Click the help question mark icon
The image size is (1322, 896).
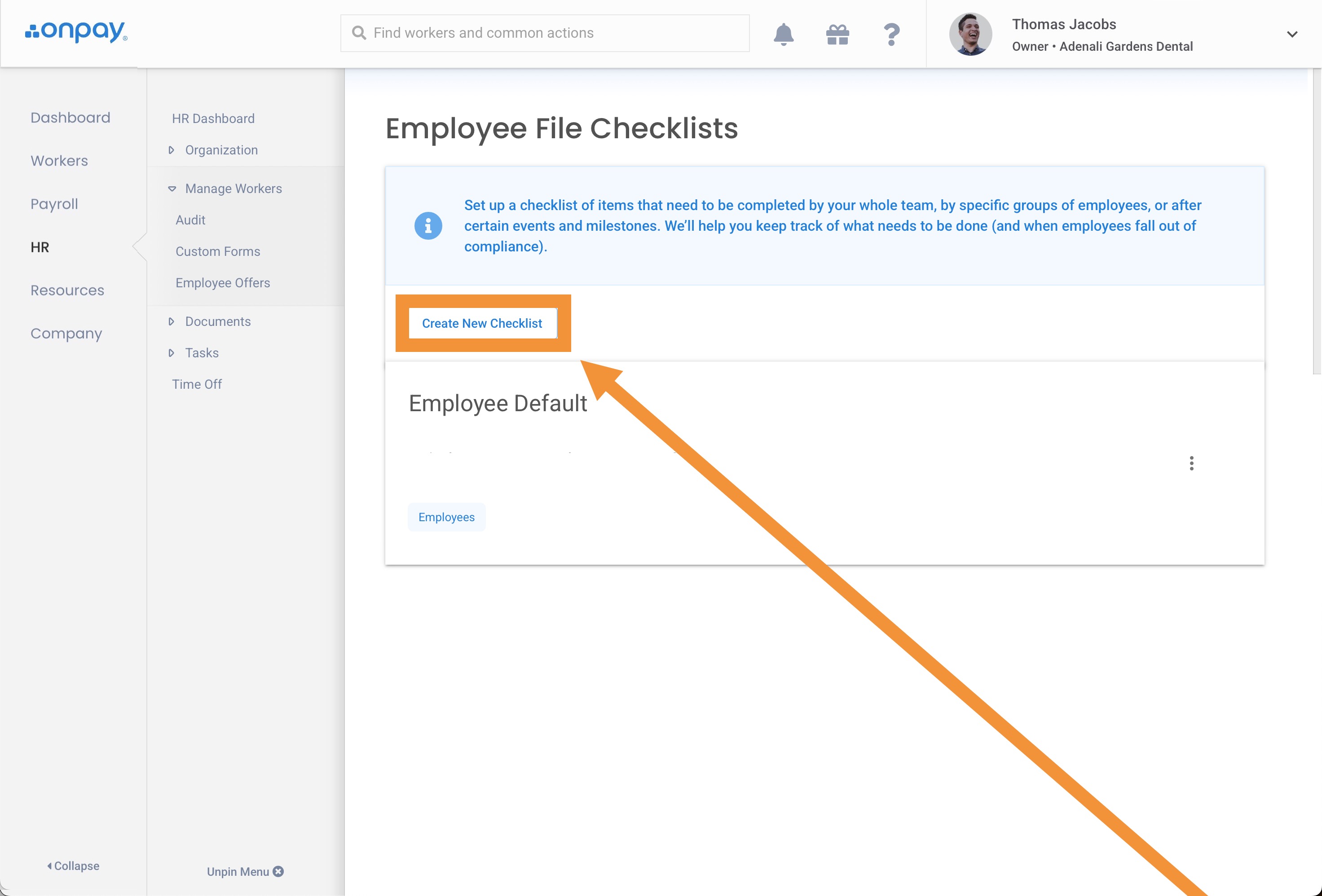[891, 34]
